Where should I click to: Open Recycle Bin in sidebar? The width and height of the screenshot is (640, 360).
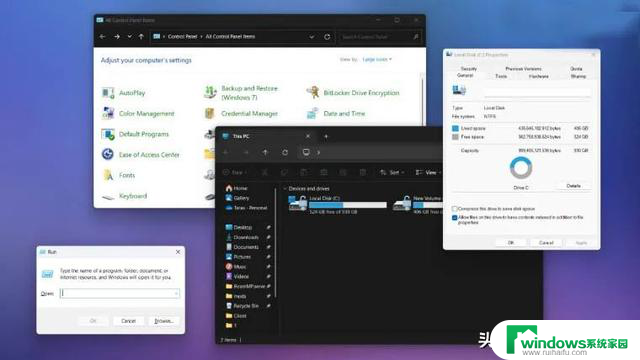tap(242, 306)
